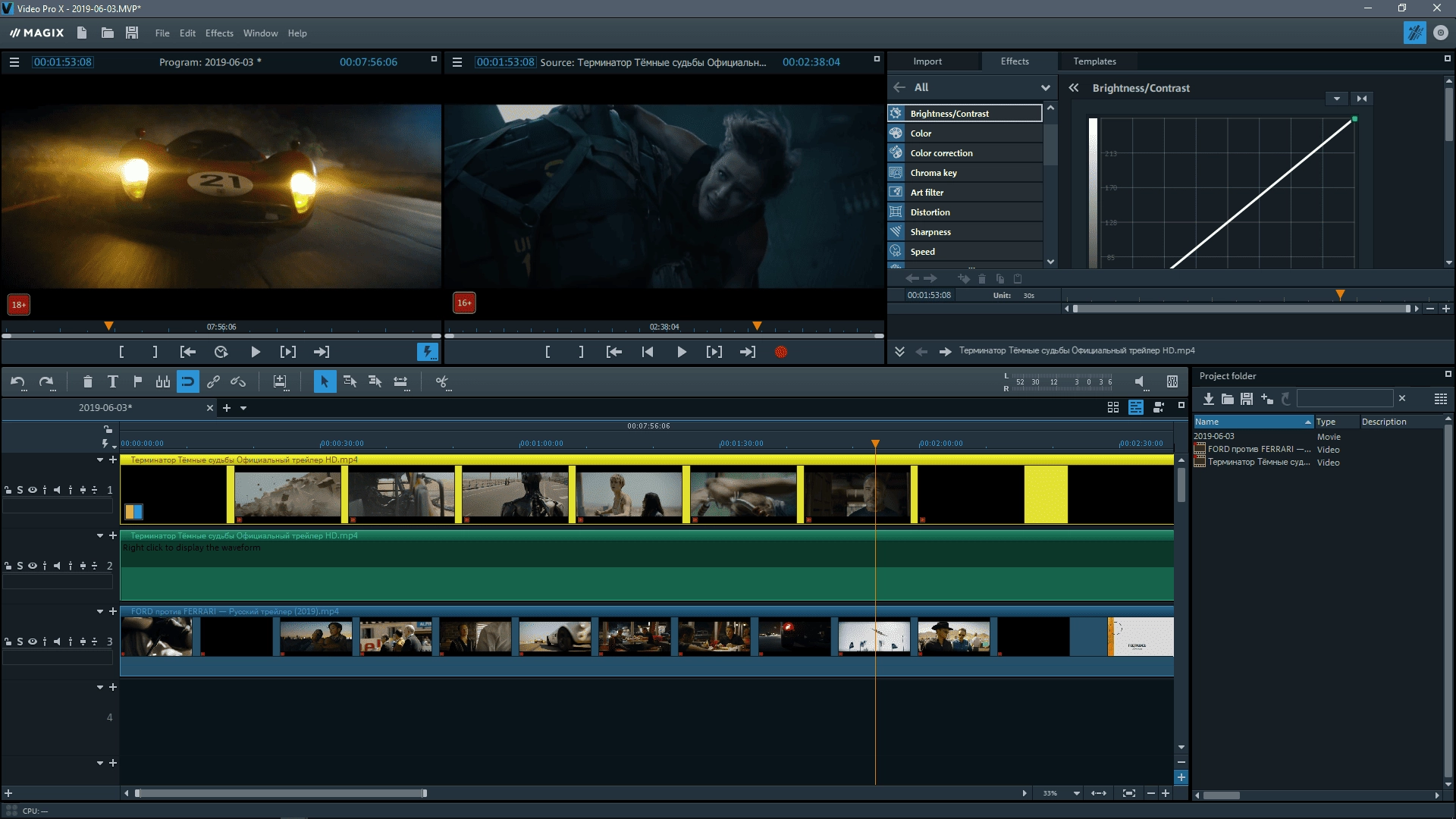
Task: Click the timeline horizontal scrollbar
Action: 281,793
